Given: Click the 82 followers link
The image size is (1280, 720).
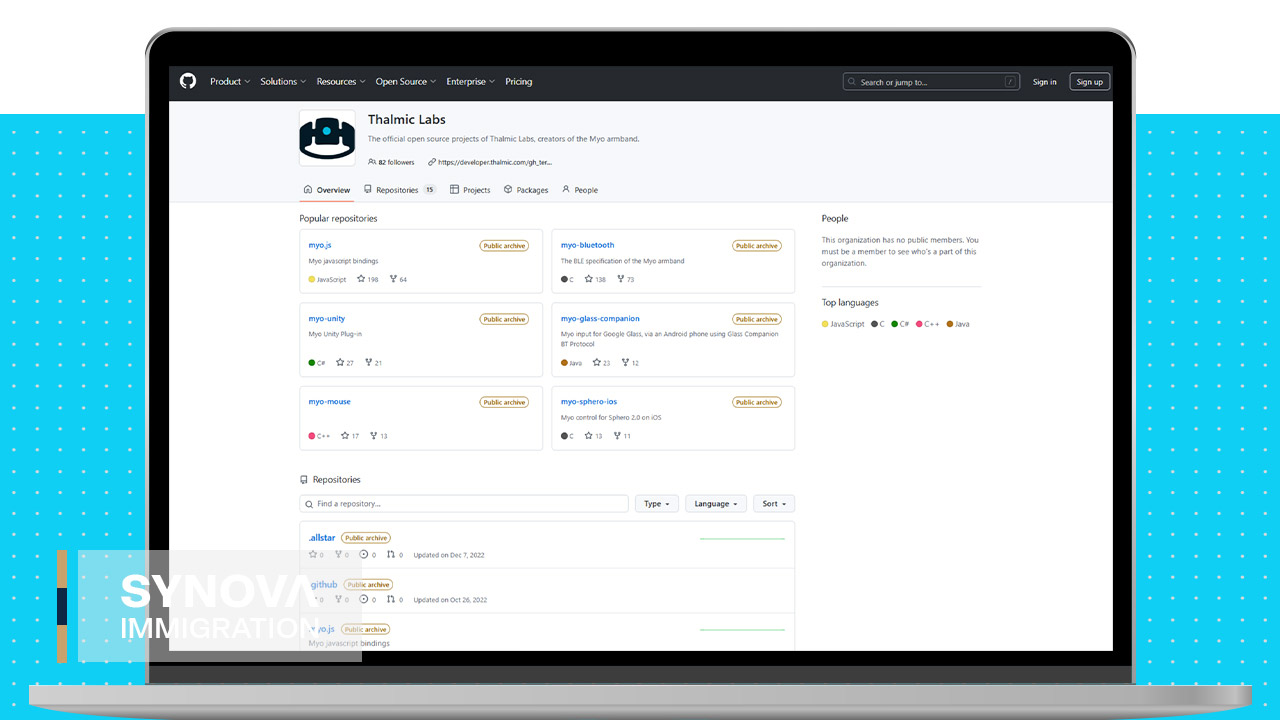Looking at the screenshot, I should pyautogui.click(x=391, y=162).
